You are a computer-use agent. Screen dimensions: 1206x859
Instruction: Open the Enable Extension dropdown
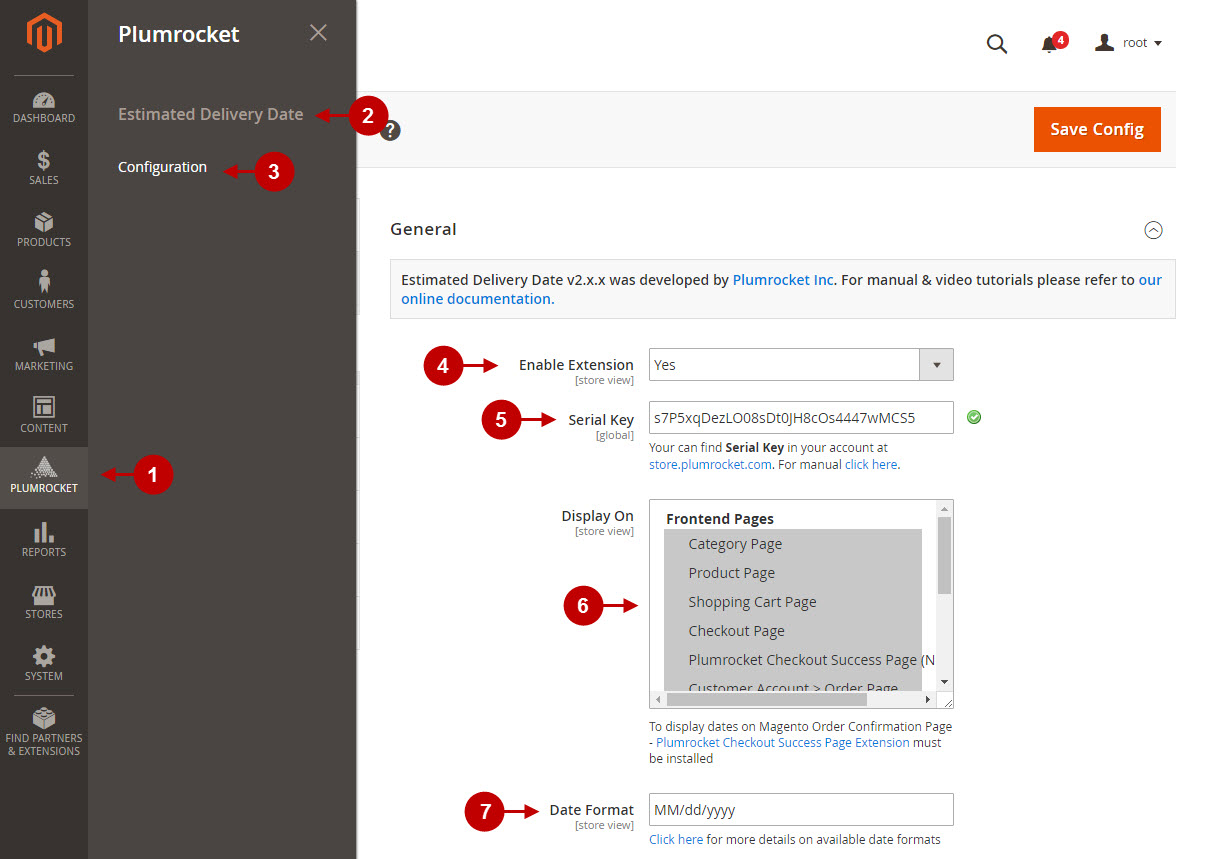click(801, 365)
